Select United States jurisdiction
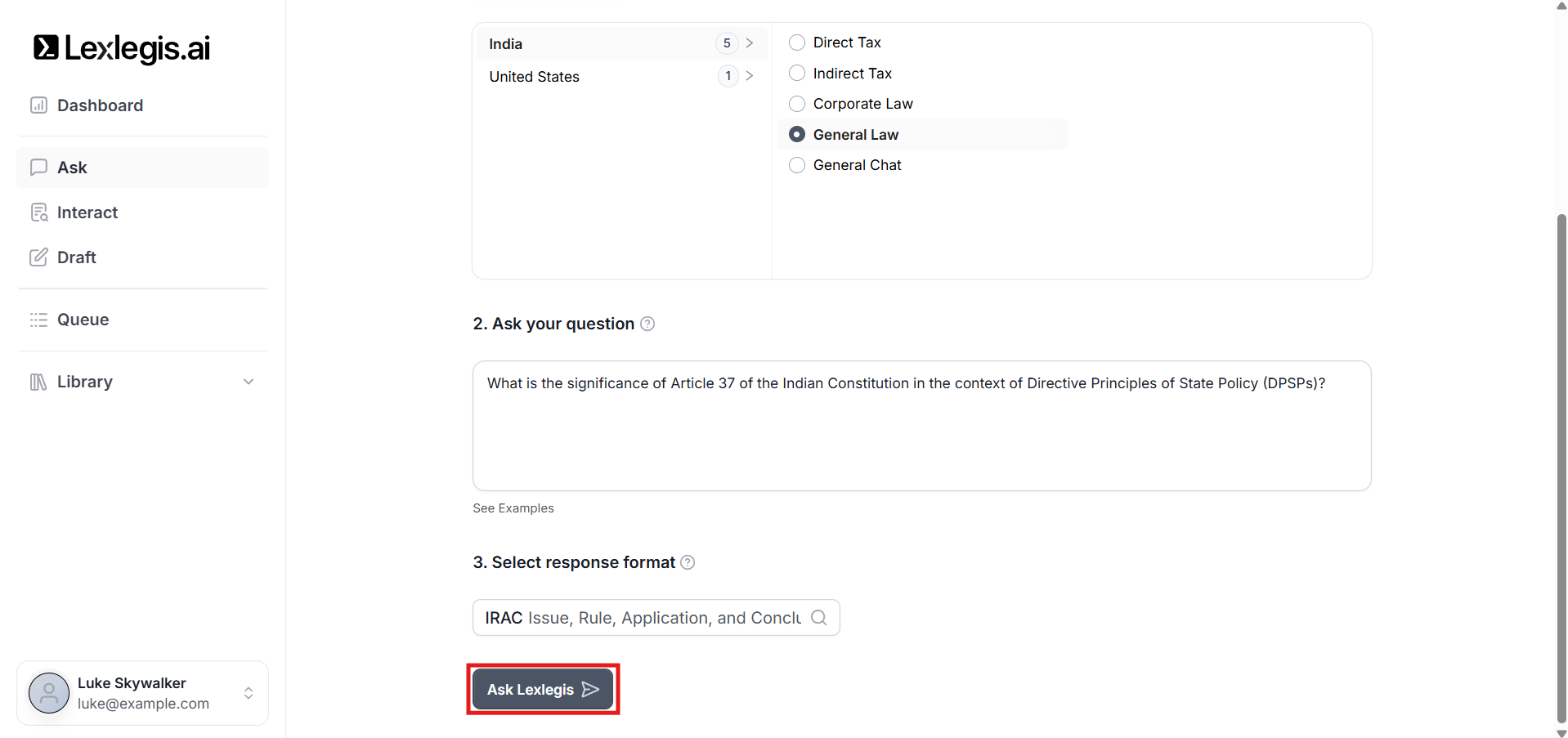 [x=535, y=77]
